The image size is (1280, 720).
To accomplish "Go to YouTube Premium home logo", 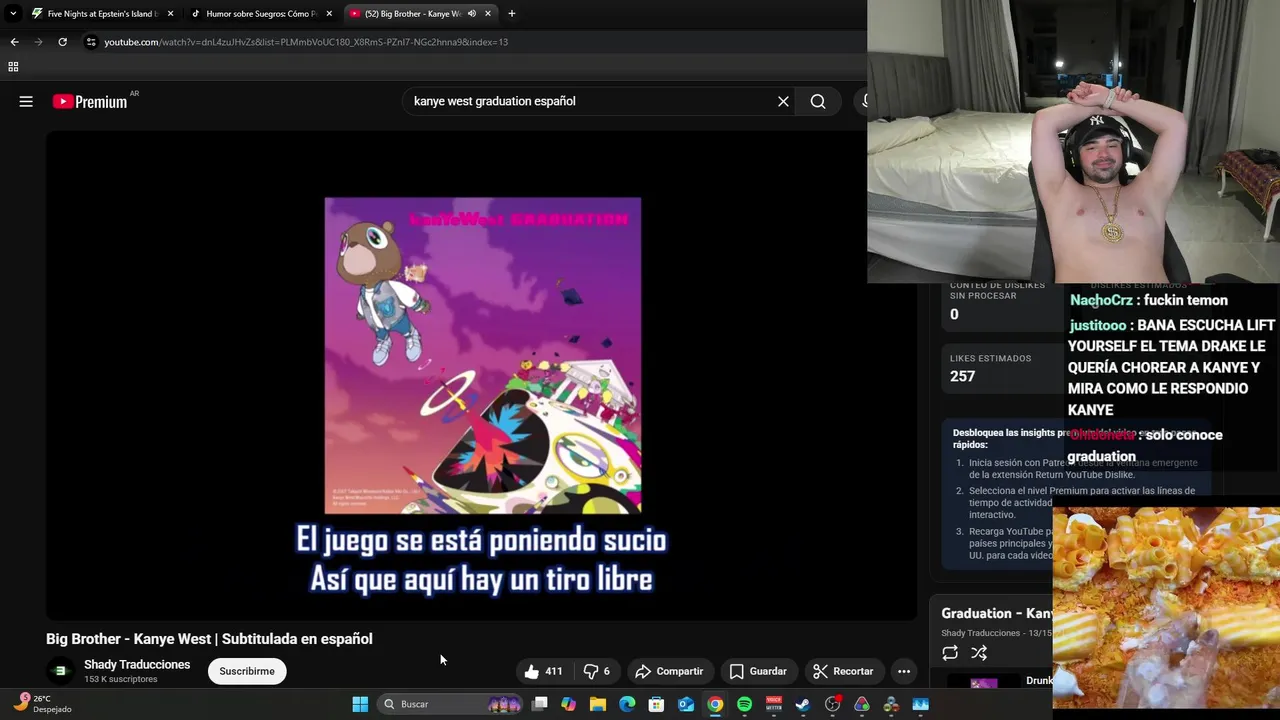I will coord(90,101).
